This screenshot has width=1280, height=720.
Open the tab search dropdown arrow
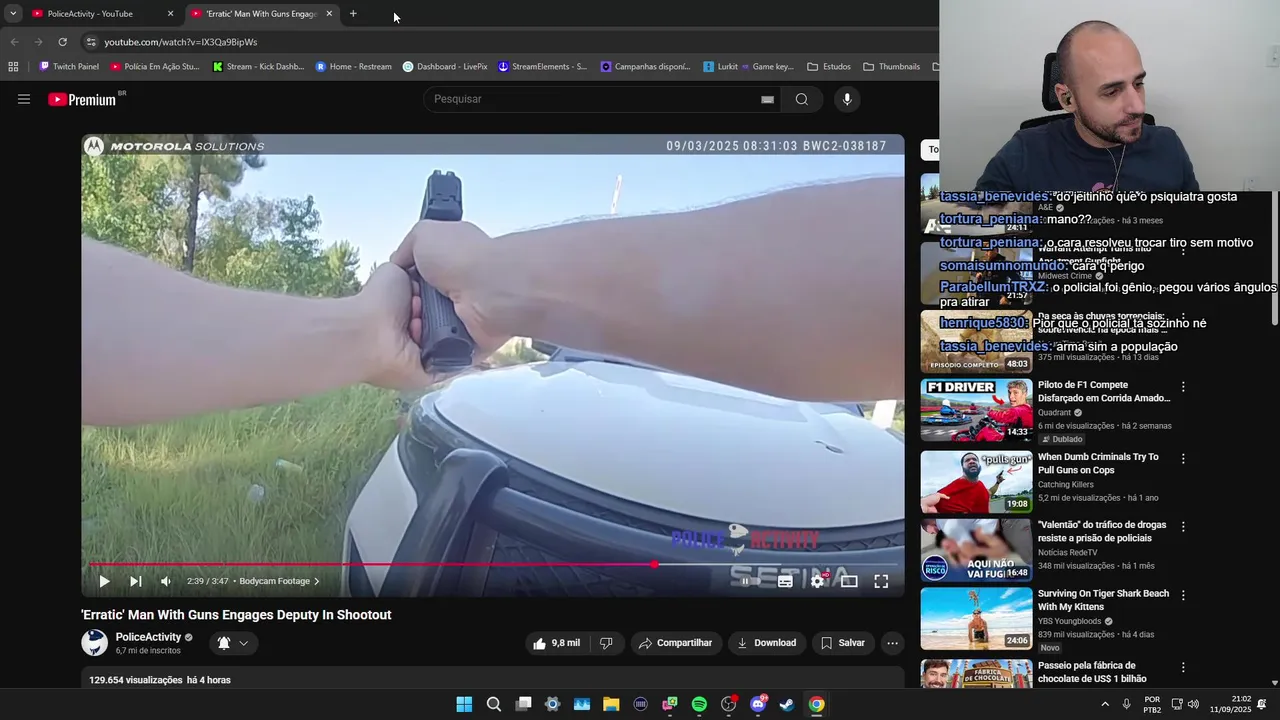pos(13,14)
